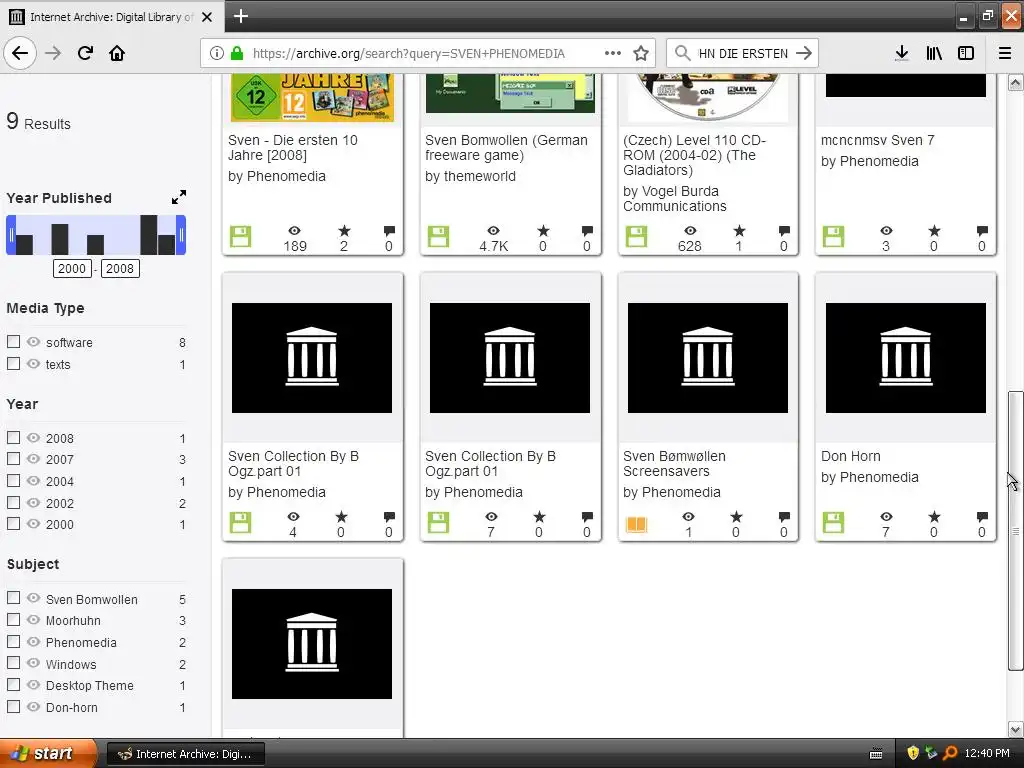Click reviews bubble on mcncnmsv Sven 7 card

click(x=982, y=231)
